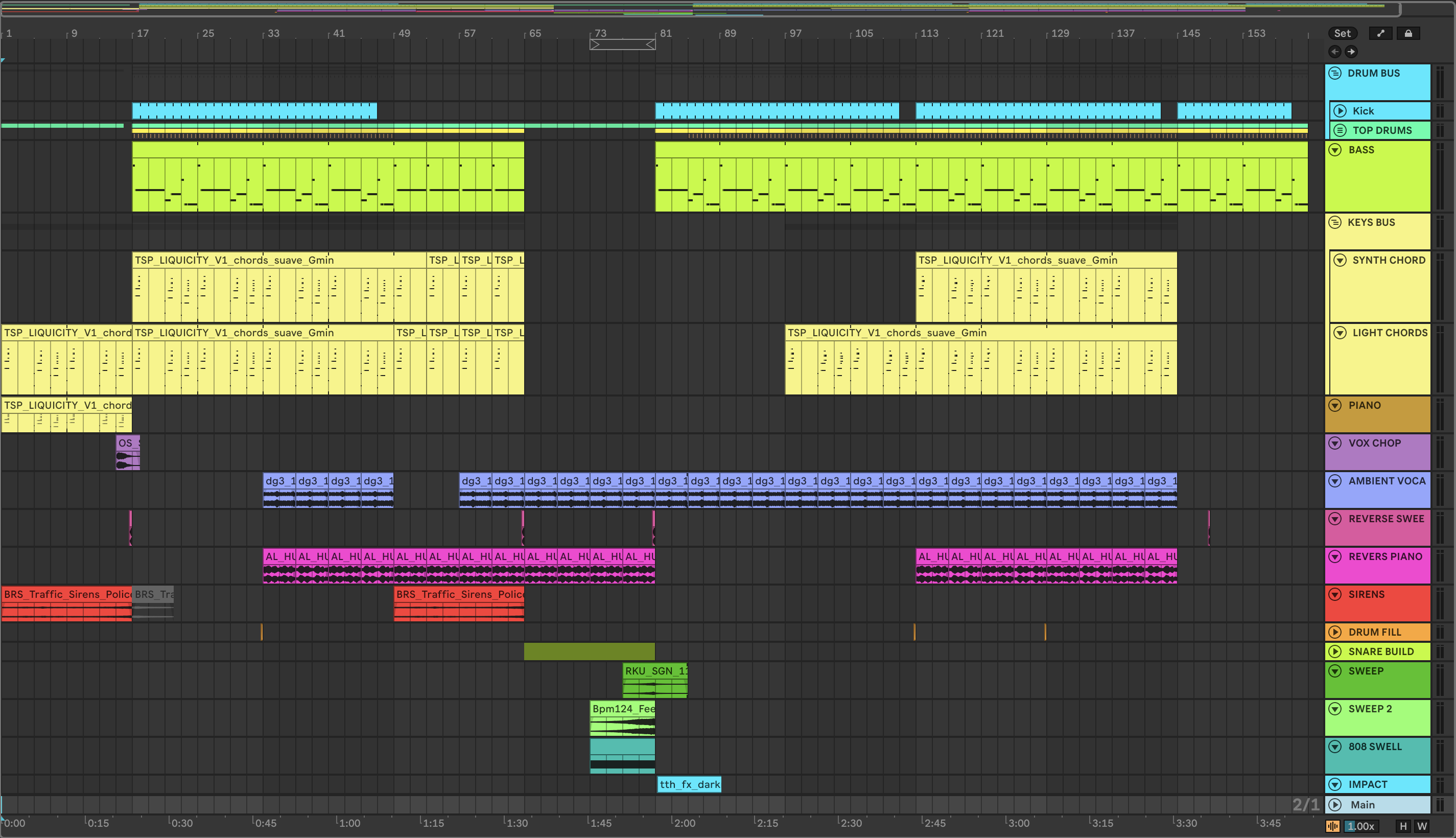Viewport: 1456px width, 838px height.
Task: Click the DRUM BUS group track icon
Action: tap(1335, 73)
